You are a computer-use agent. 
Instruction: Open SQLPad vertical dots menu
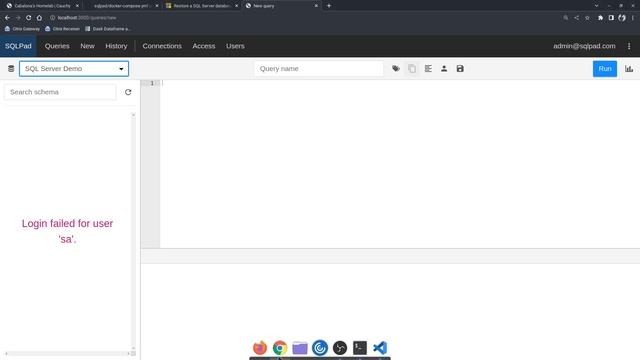(x=629, y=46)
